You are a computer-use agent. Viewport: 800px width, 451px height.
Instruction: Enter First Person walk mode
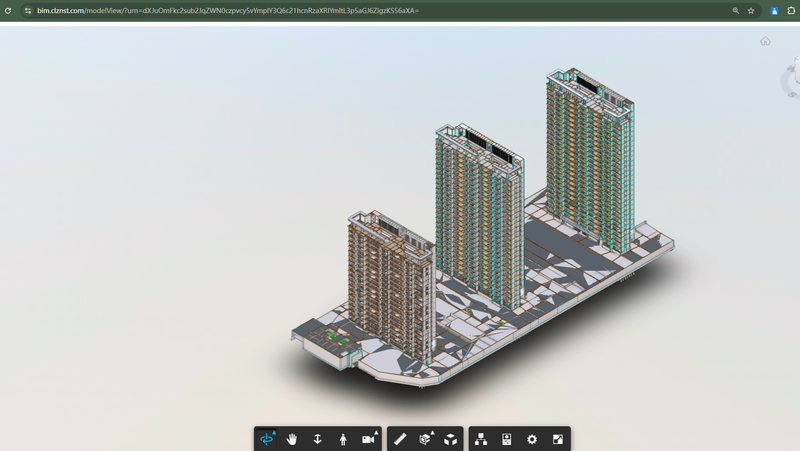(x=343, y=439)
